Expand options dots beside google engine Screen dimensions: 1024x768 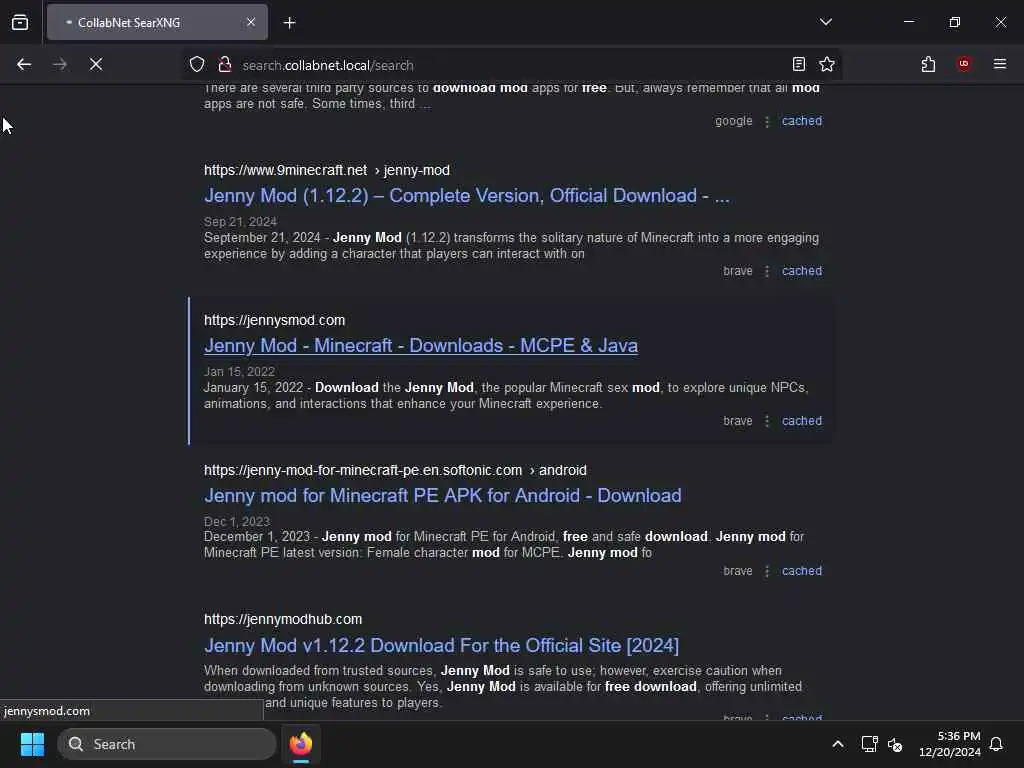tap(767, 121)
